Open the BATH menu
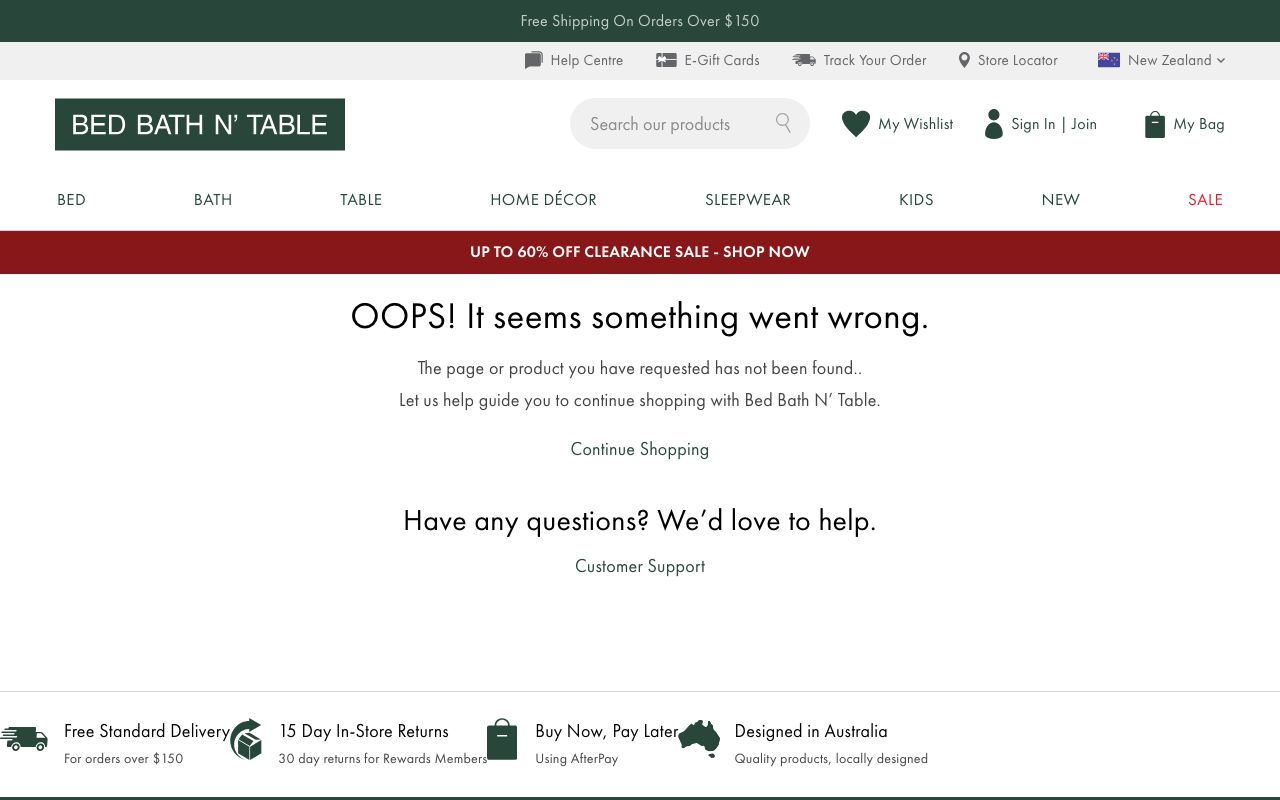 213,200
